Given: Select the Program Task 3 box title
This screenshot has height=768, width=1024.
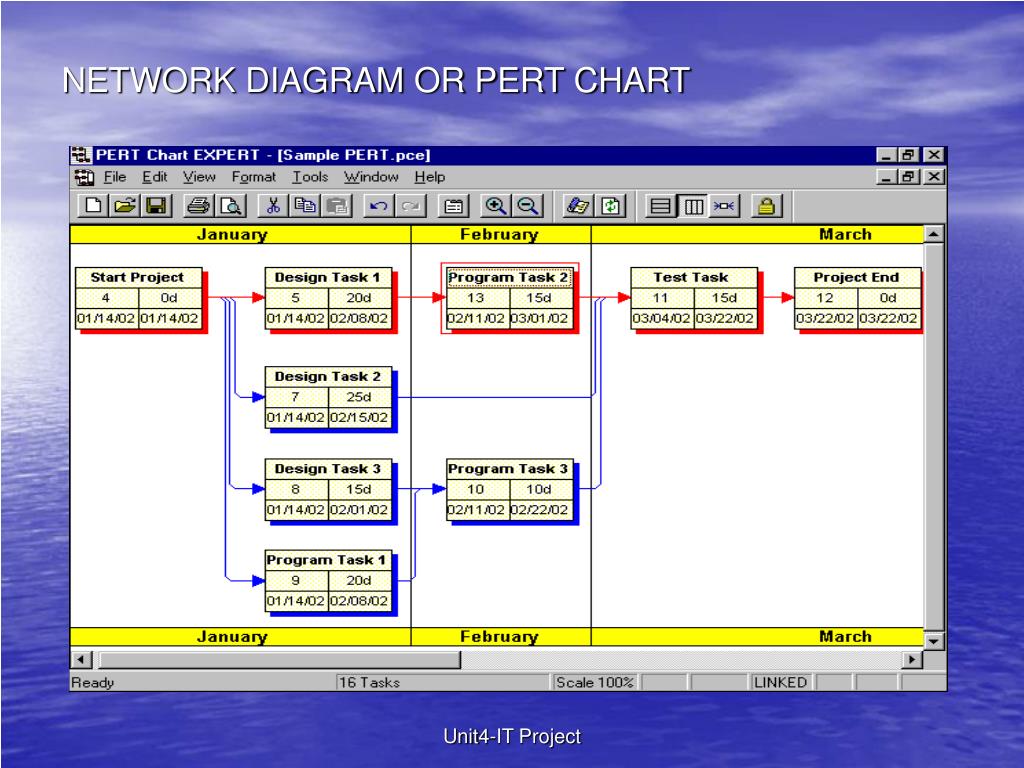Looking at the screenshot, I should [x=508, y=469].
